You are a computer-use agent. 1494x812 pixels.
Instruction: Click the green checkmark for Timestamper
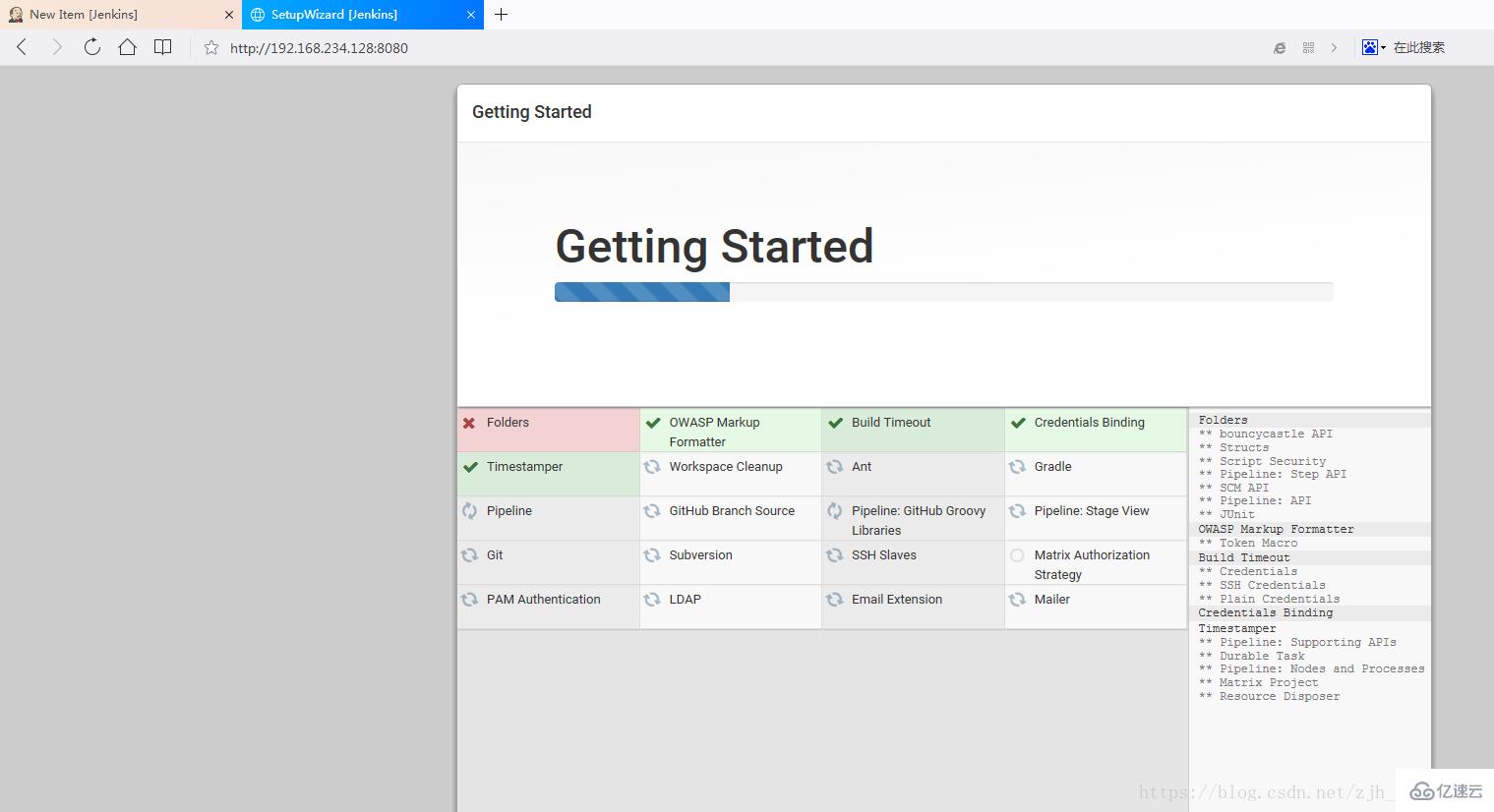pyautogui.click(x=470, y=467)
